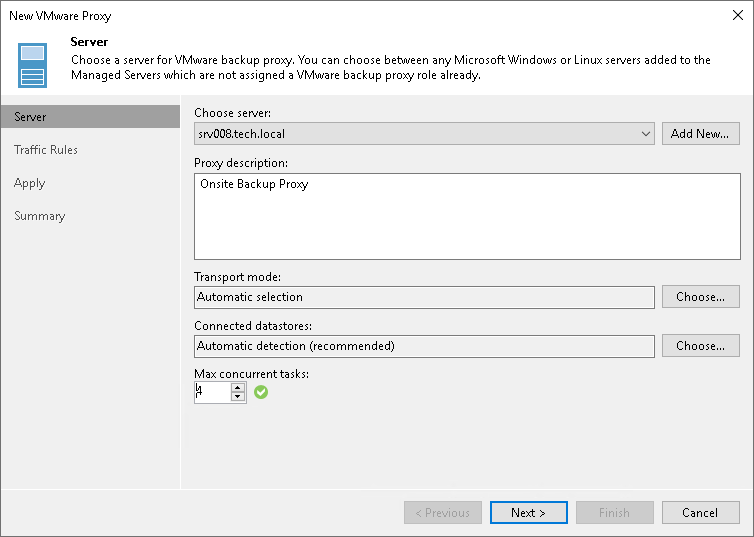Choose the transport mode
The width and height of the screenshot is (754, 537).
click(700, 297)
